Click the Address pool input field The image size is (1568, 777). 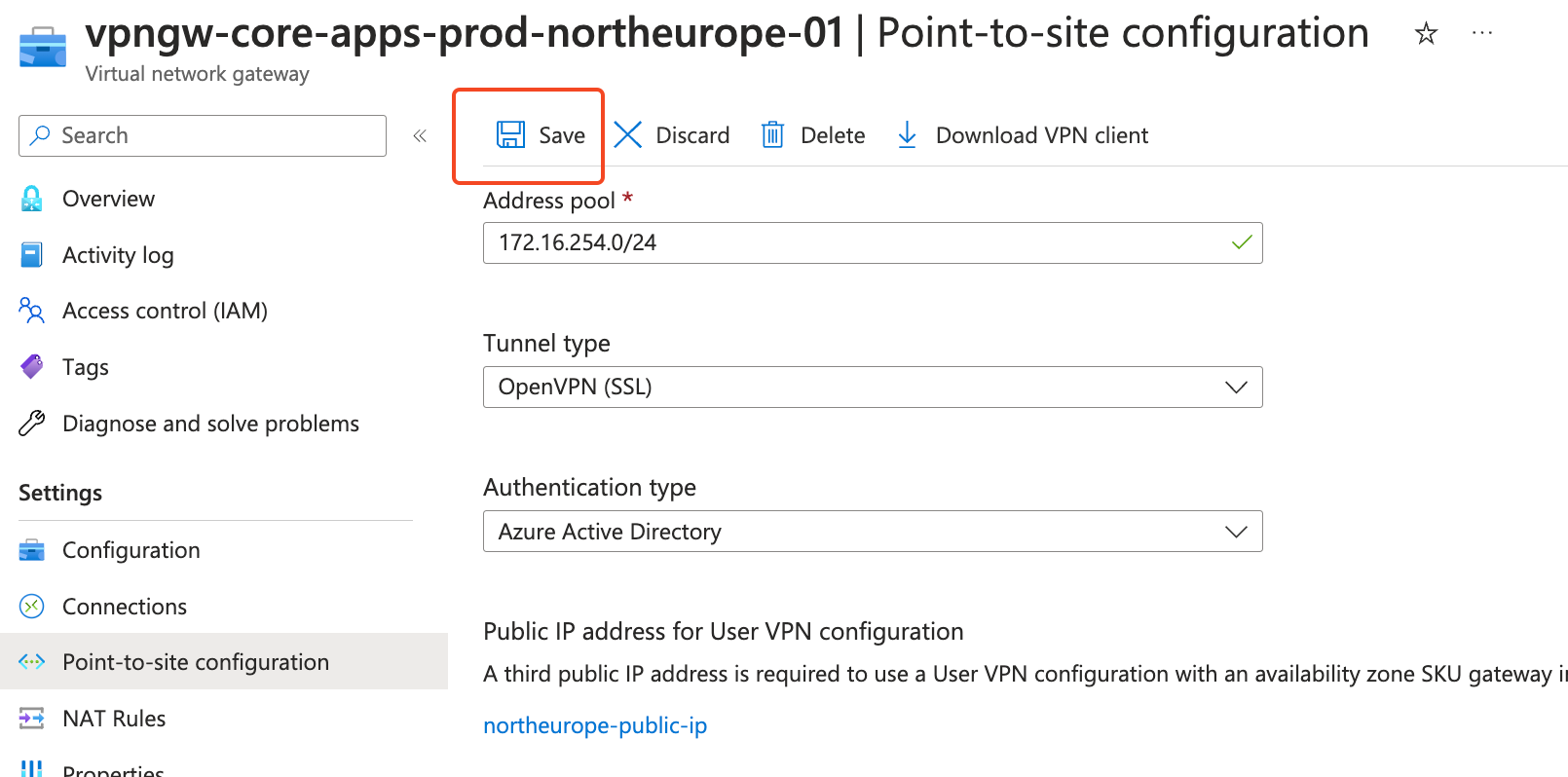tap(873, 243)
